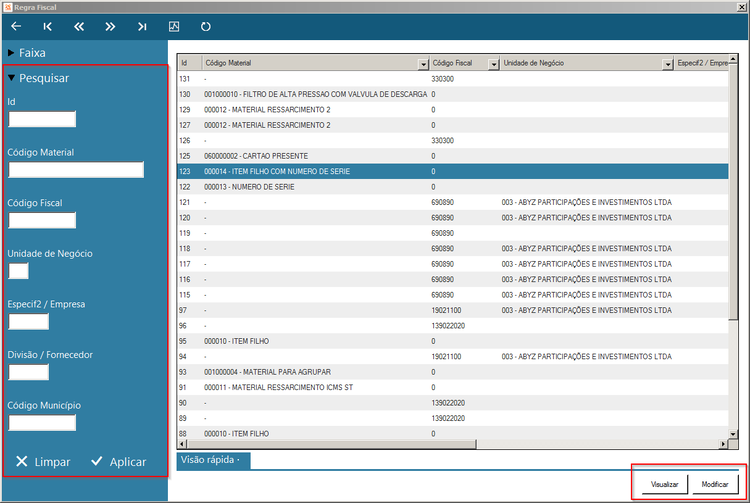
Task: Select row 94 with fiscal code 19021100
Action: 452,356
